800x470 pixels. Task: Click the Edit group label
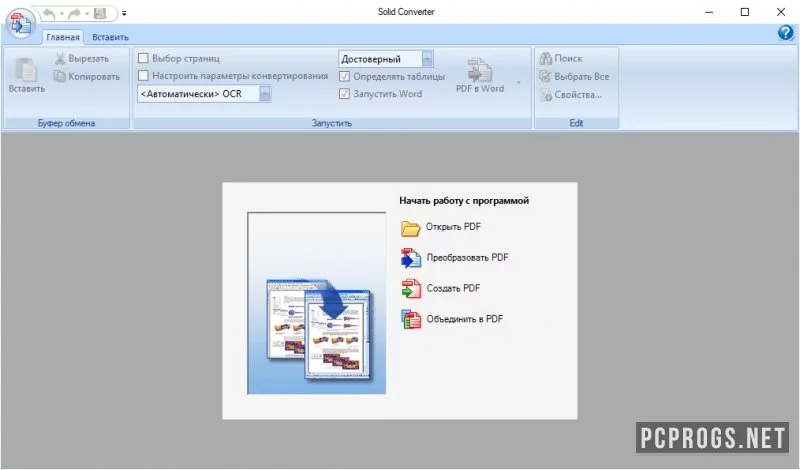tap(576, 123)
